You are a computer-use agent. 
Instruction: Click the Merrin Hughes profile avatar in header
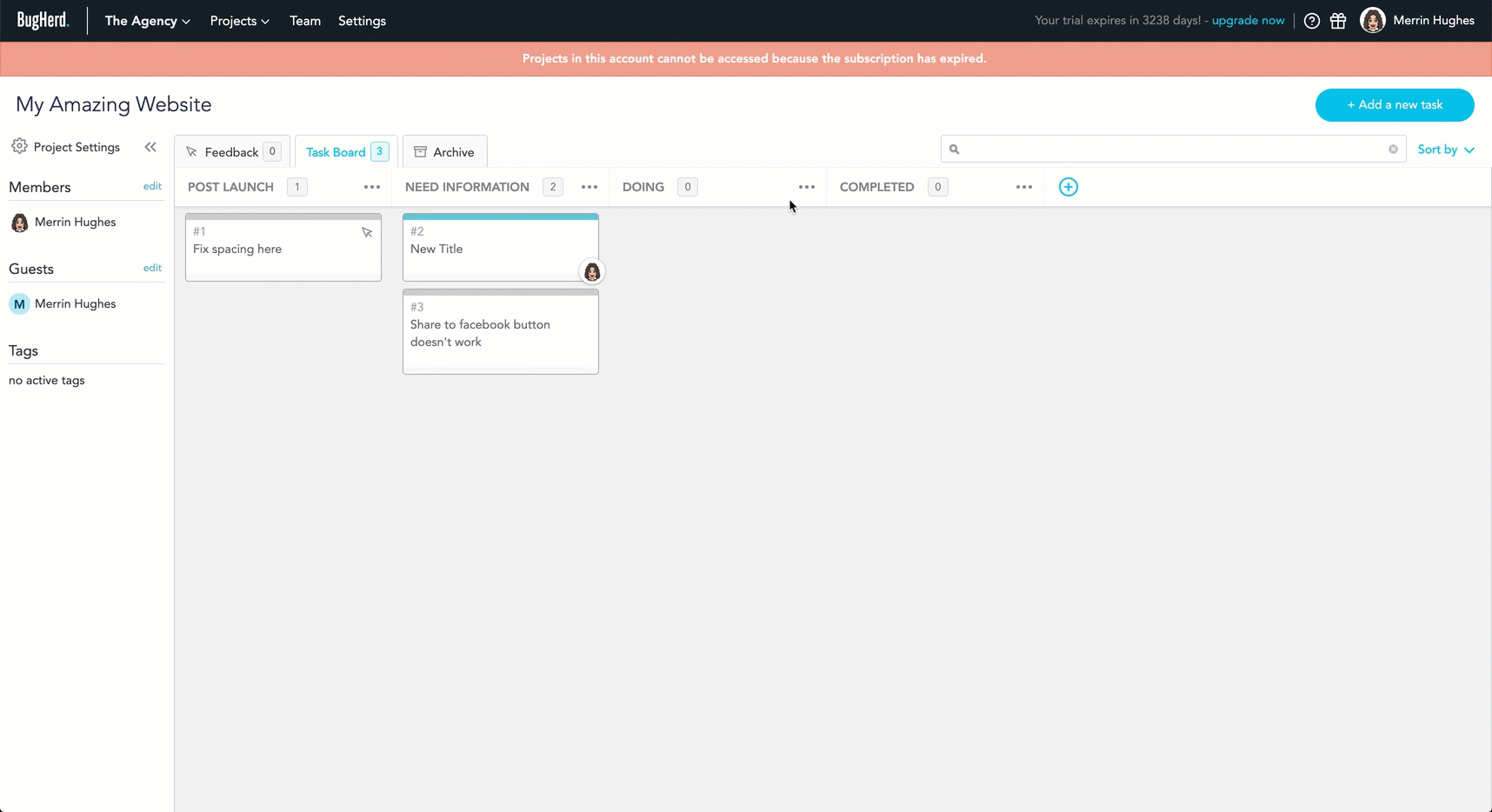[x=1372, y=20]
